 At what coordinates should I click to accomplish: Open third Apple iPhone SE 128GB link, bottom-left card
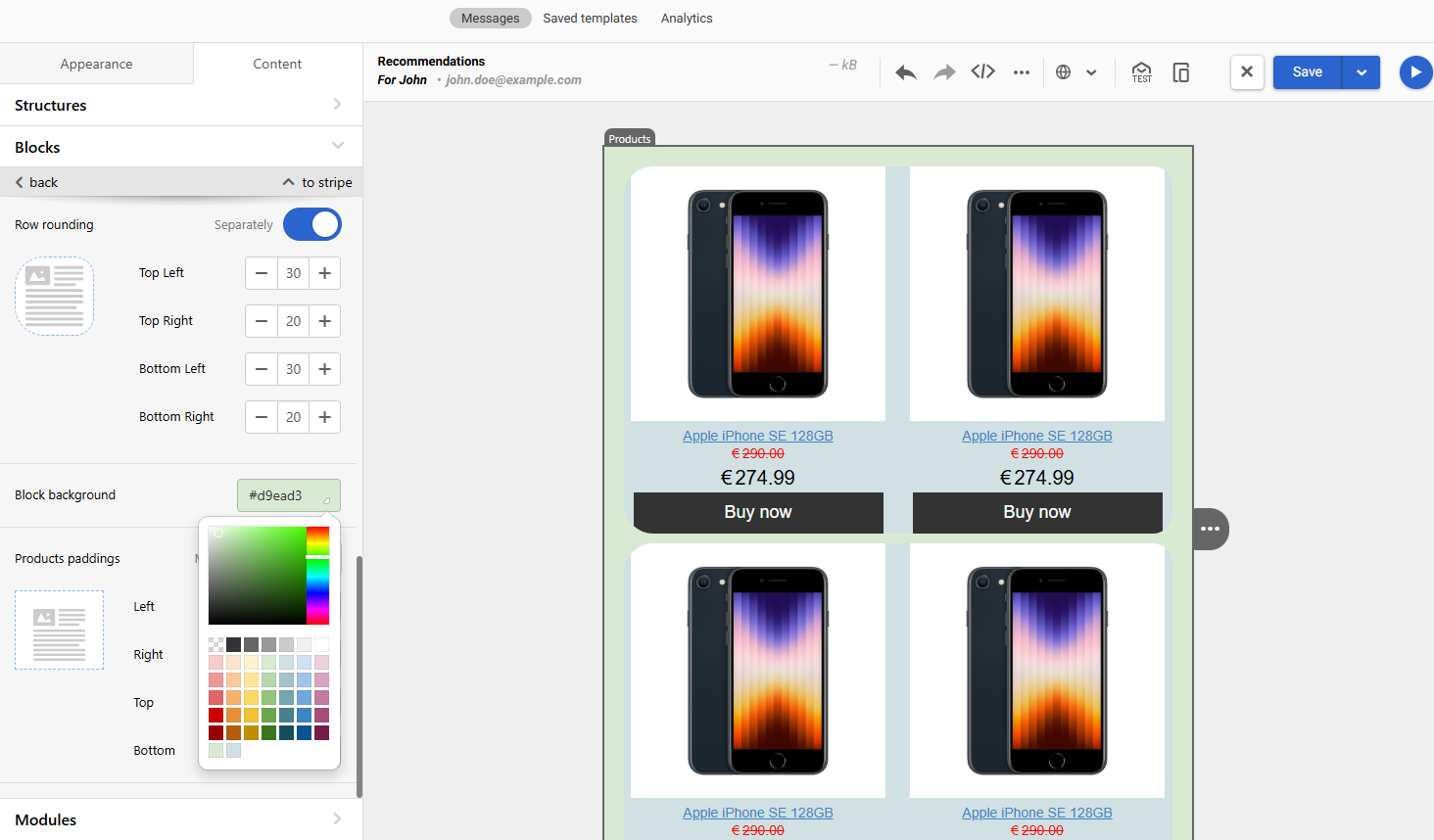click(758, 813)
